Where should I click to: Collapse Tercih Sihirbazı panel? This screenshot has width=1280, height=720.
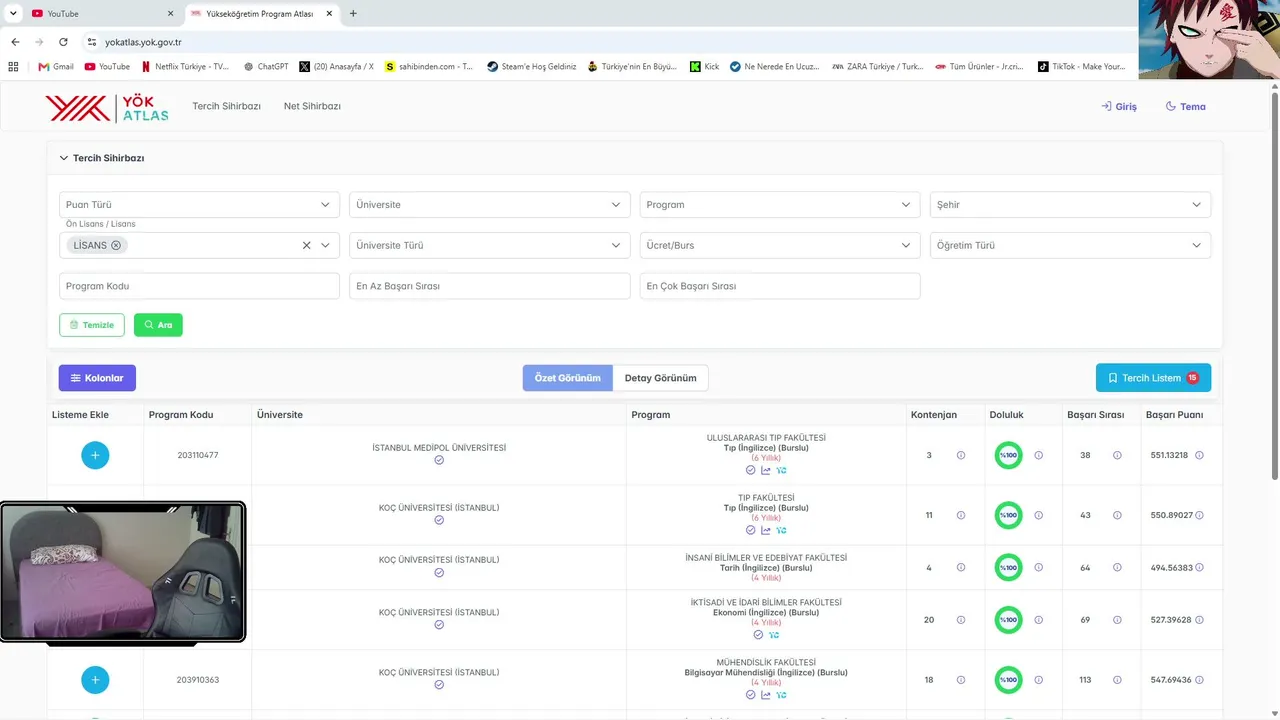64,158
